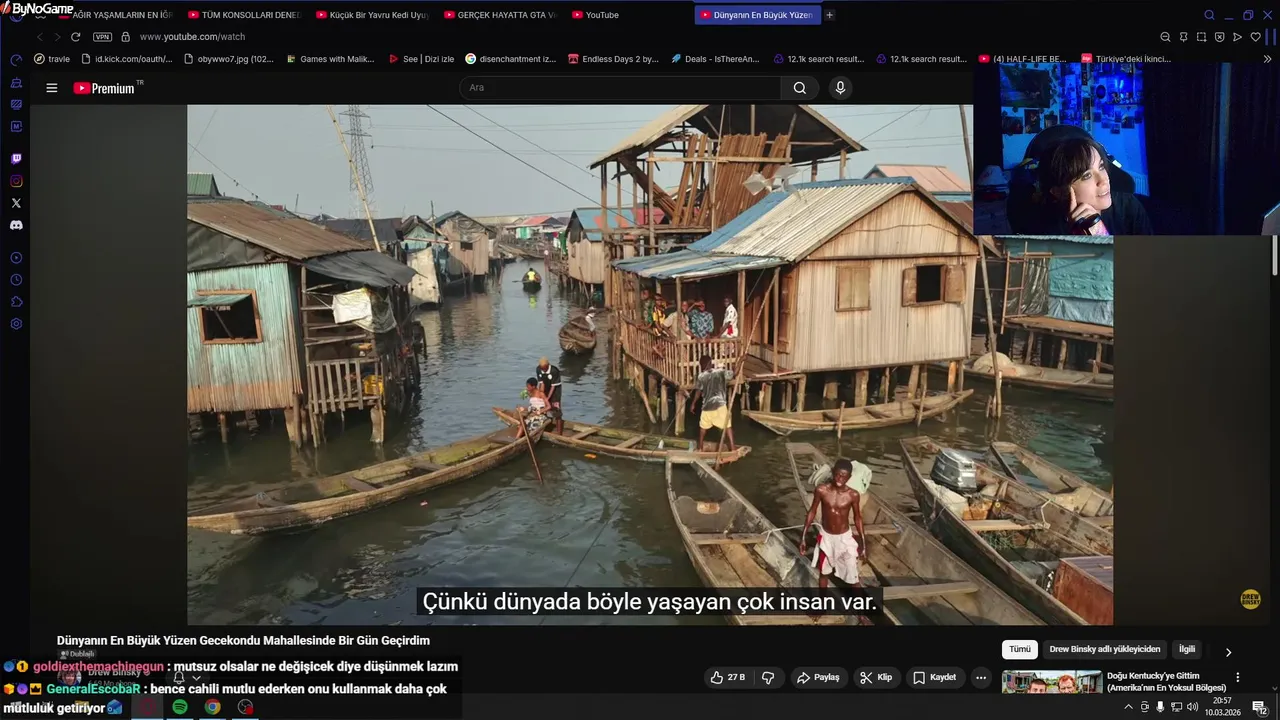Screen dimensions: 1280x720
Task: Open the heart bookmark icon in address bar
Action: click(1255, 37)
